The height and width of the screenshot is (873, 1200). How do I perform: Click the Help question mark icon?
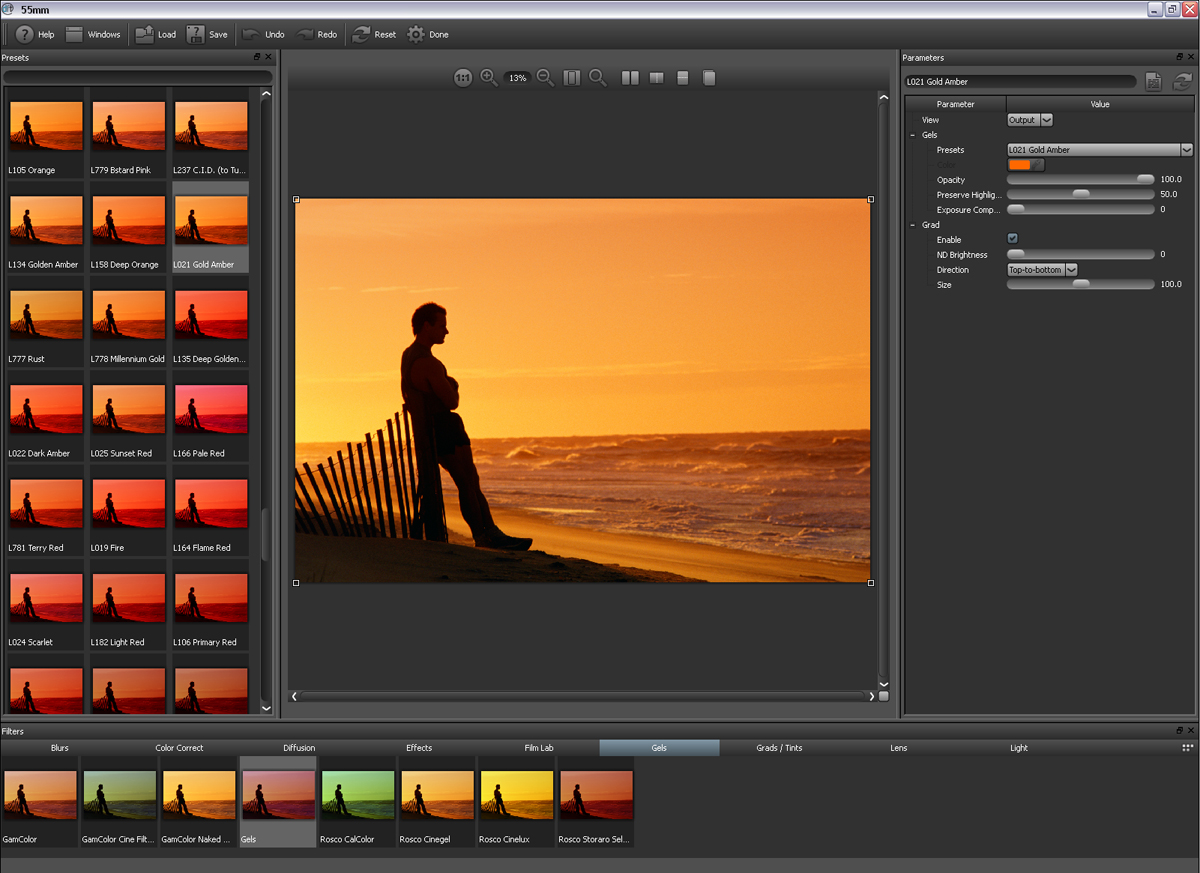[x=25, y=34]
